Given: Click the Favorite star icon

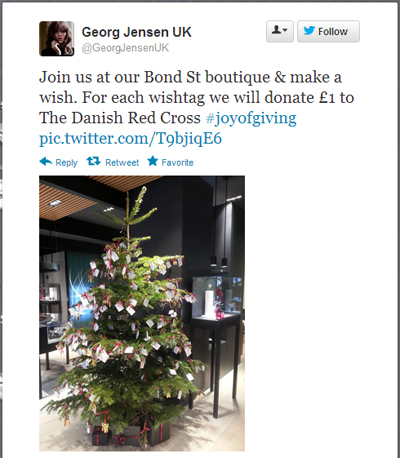Looking at the screenshot, I should coord(153,161).
